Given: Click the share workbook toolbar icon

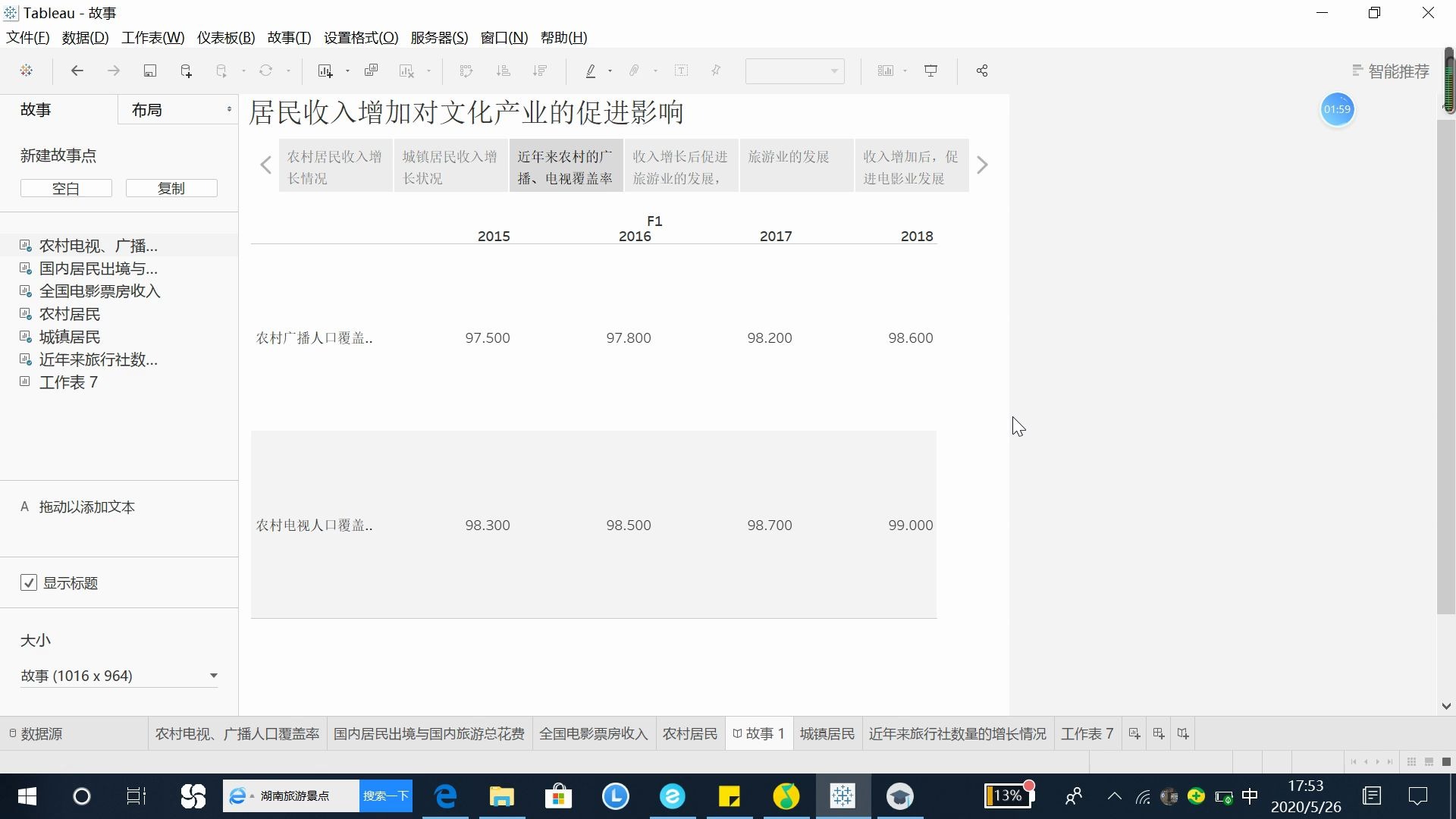Looking at the screenshot, I should click(982, 71).
